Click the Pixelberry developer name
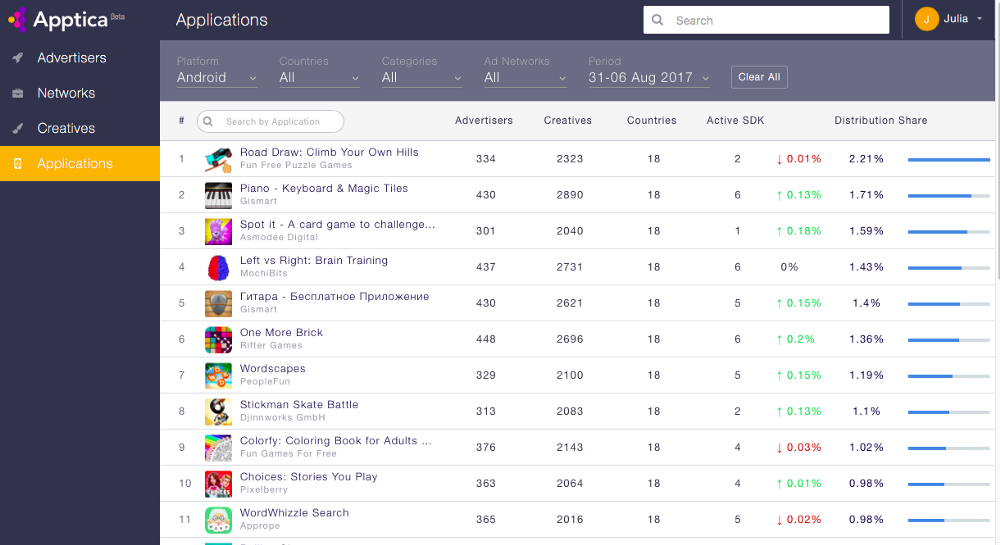The width and height of the screenshot is (1000, 545). pyautogui.click(x=264, y=490)
